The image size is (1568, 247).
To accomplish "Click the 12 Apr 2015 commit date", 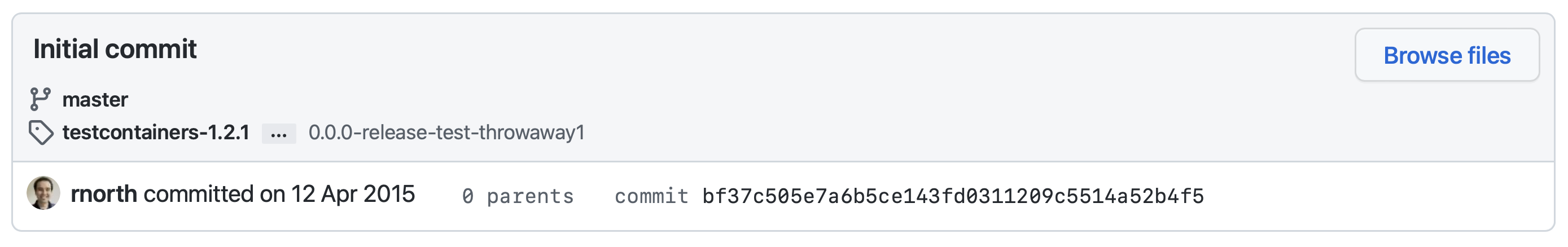I will [x=352, y=194].
